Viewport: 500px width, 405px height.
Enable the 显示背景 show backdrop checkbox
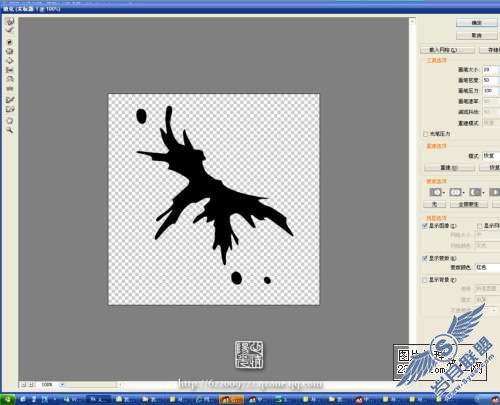[425, 280]
